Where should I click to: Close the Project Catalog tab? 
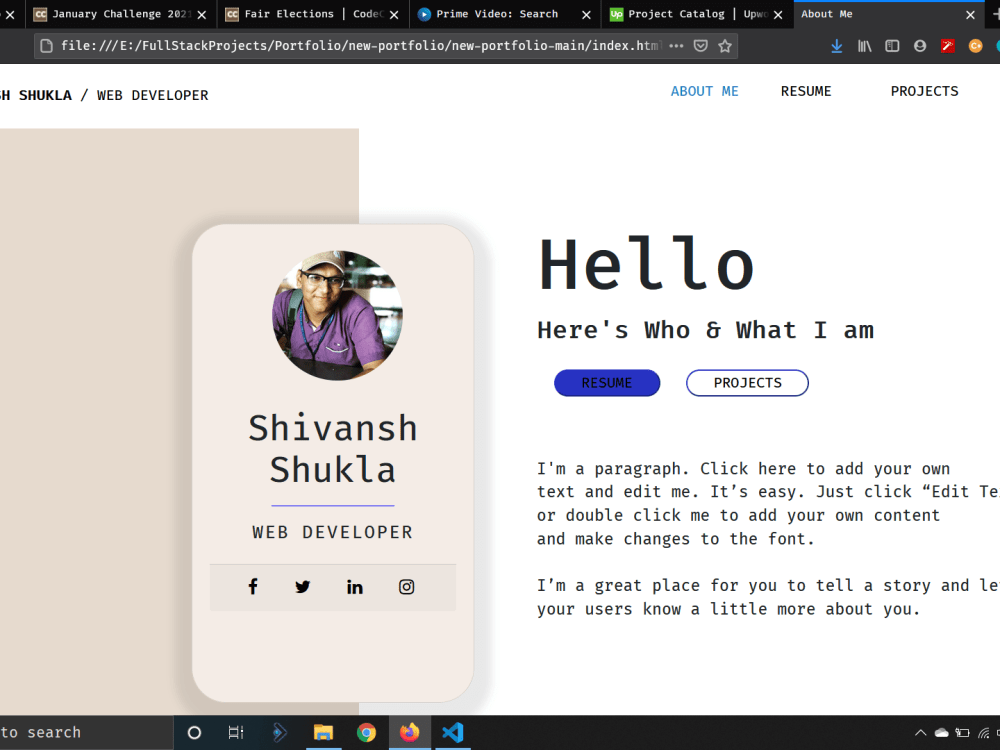(x=778, y=15)
